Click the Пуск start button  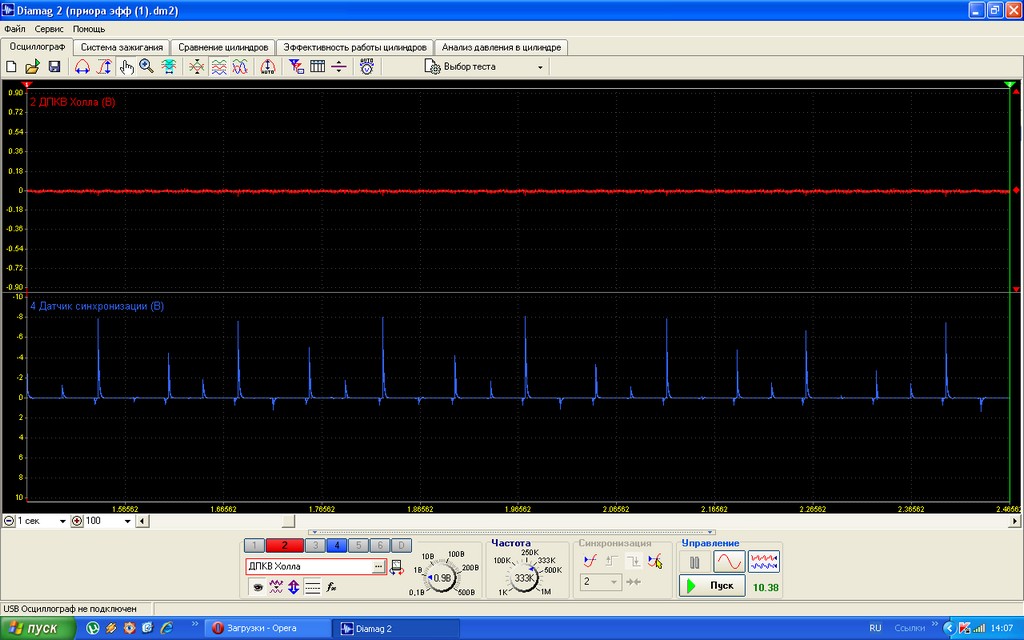point(712,586)
